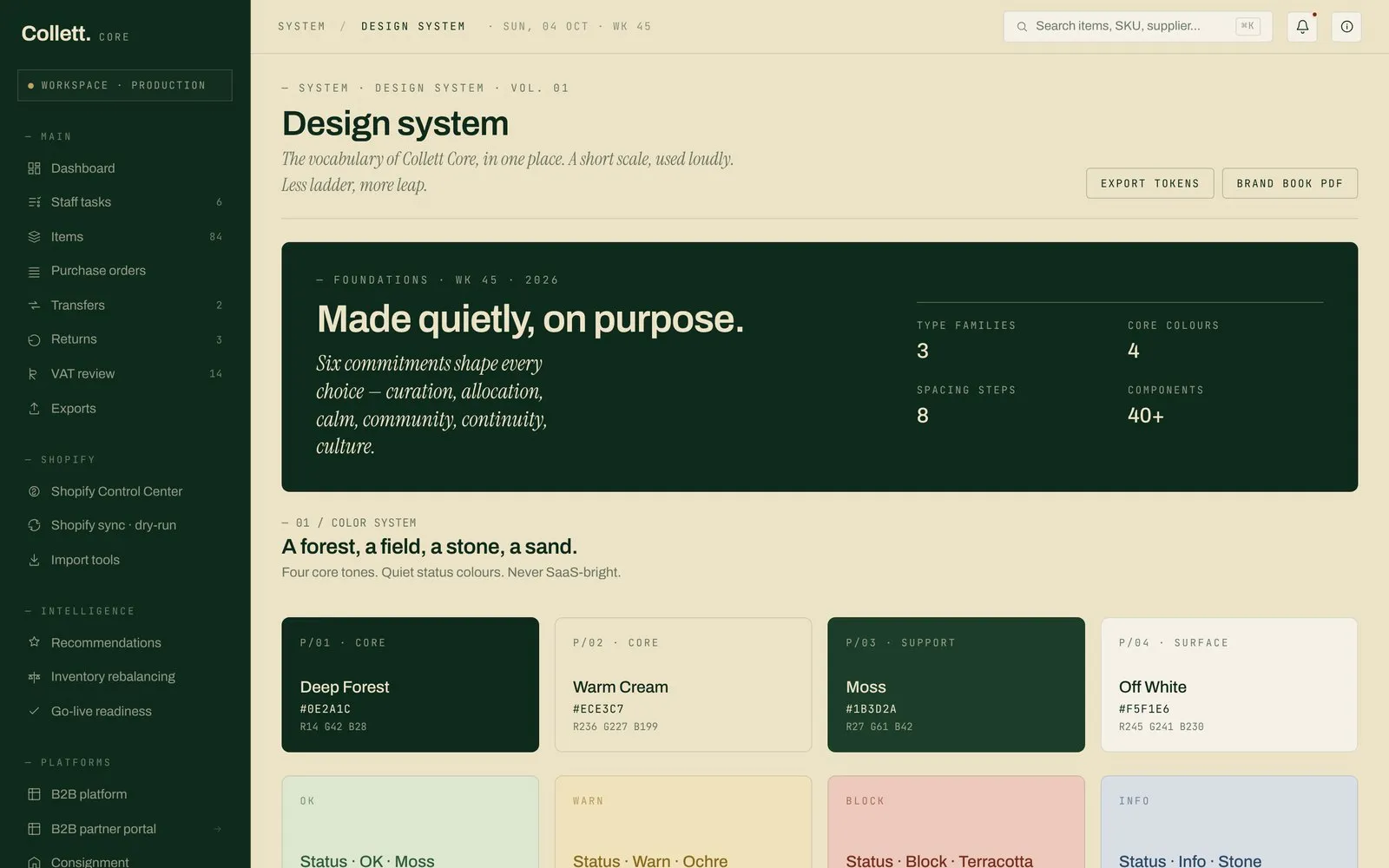Go to Purchase orders page
Screen dimensions: 1389x868
pyautogui.click(x=125, y=271)
